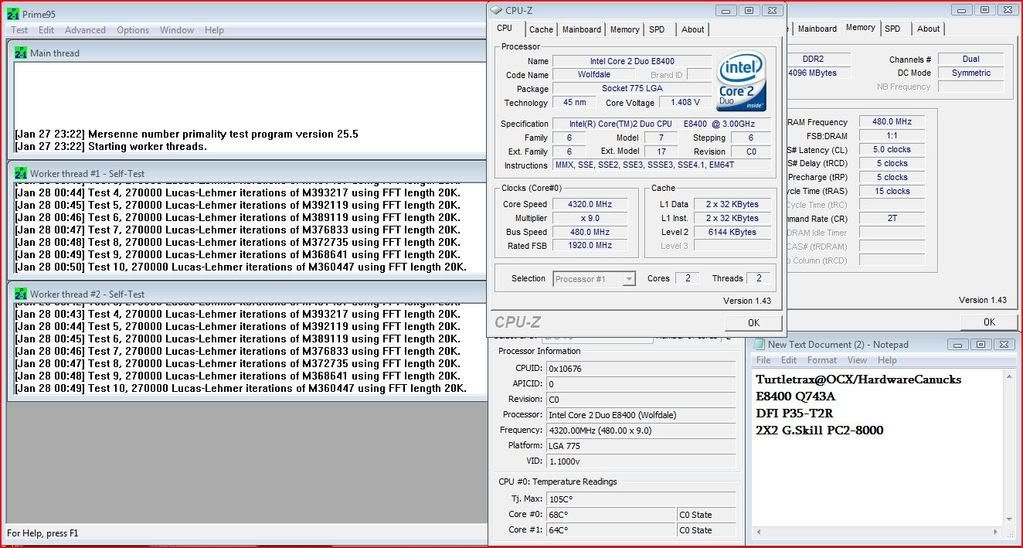Image resolution: width=1023 pixels, height=548 pixels.
Task: Select Mainboard tab in background CPU-Z window
Action: pyautogui.click(x=817, y=29)
